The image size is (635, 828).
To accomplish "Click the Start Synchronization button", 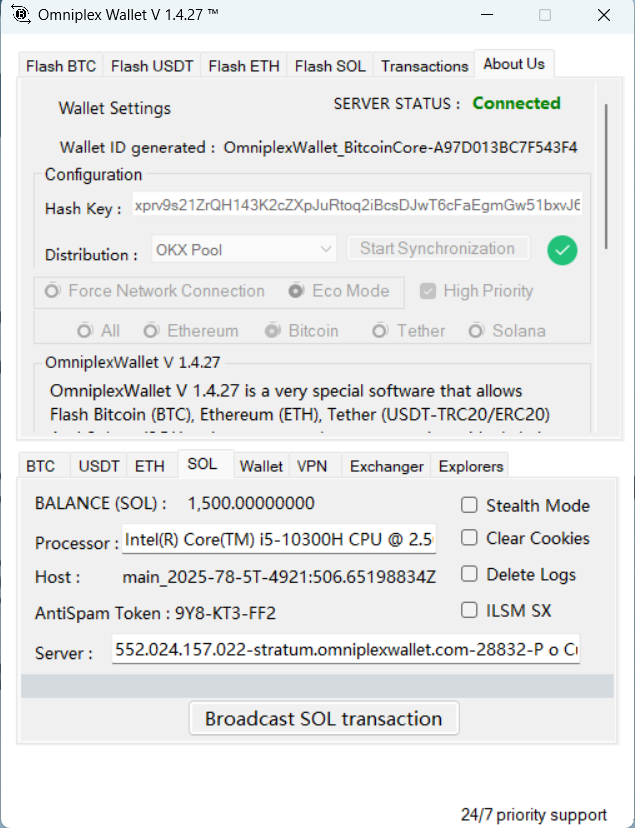I will [437, 249].
